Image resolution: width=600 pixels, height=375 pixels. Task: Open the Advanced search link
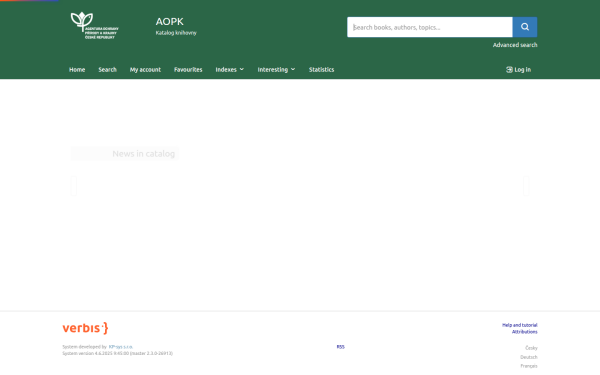(x=515, y=45)
